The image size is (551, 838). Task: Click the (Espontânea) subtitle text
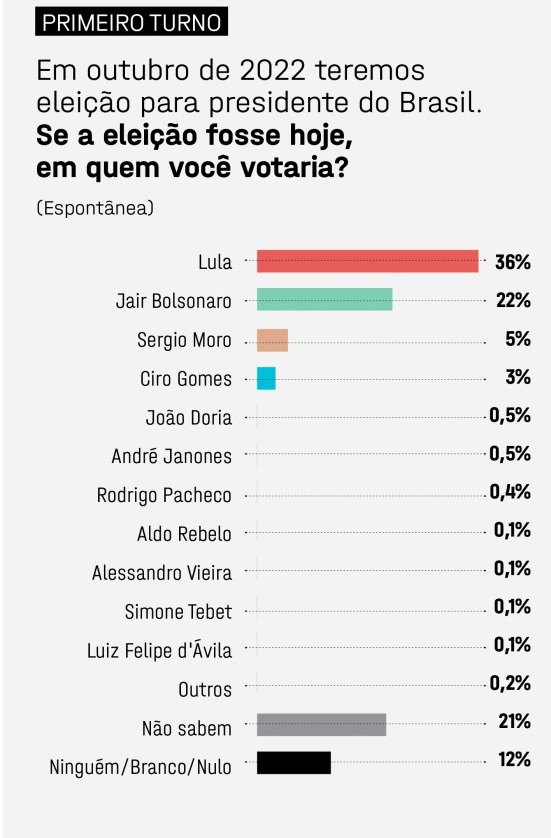95,208
